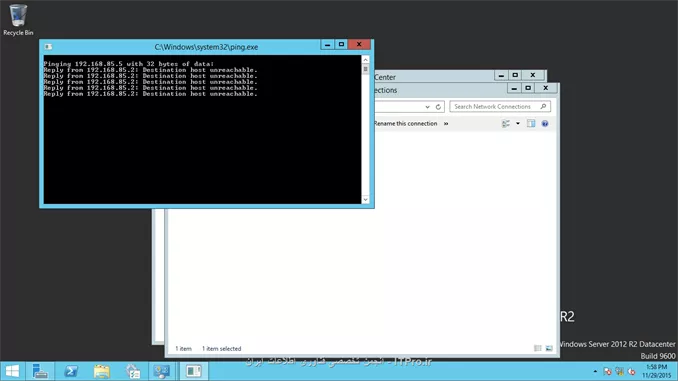This screenshot has height=381, width=678.
Task: Click the first system tray icon with red badge
Action: 608,371
